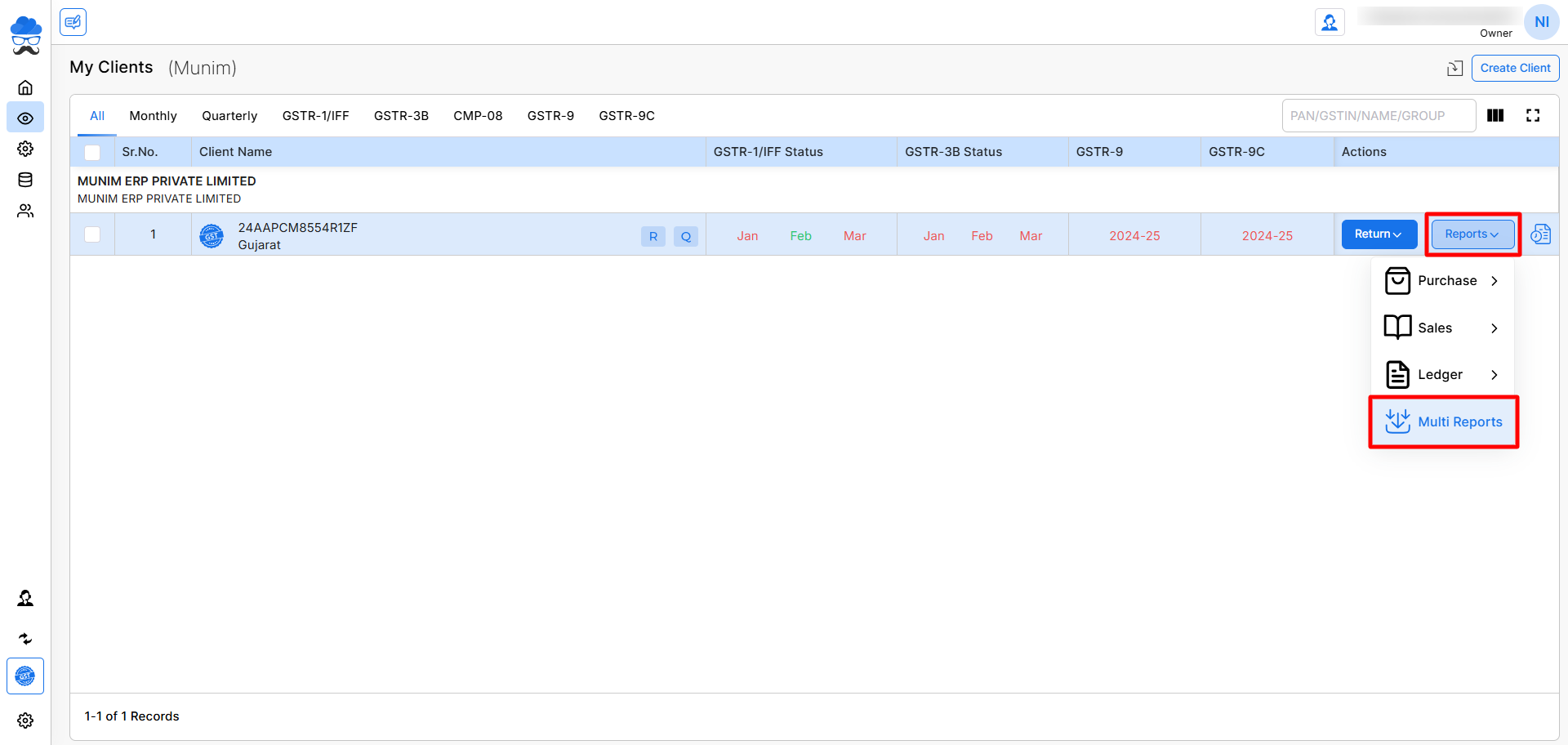
Task: Open the database icon in the sidebar
Action: tap(25, 180)
